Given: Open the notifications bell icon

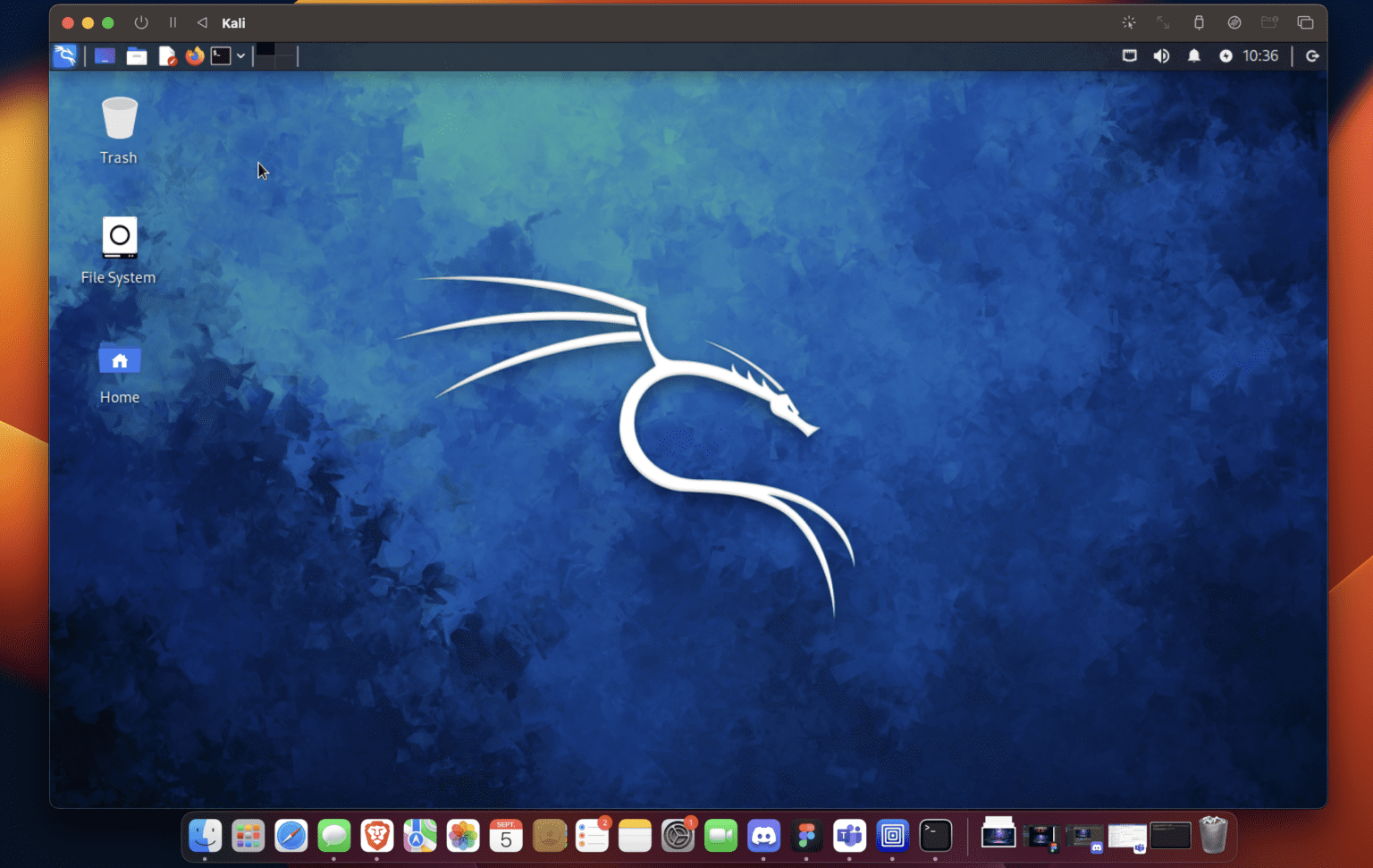Looking at the screenshot, I should 1193,55.
